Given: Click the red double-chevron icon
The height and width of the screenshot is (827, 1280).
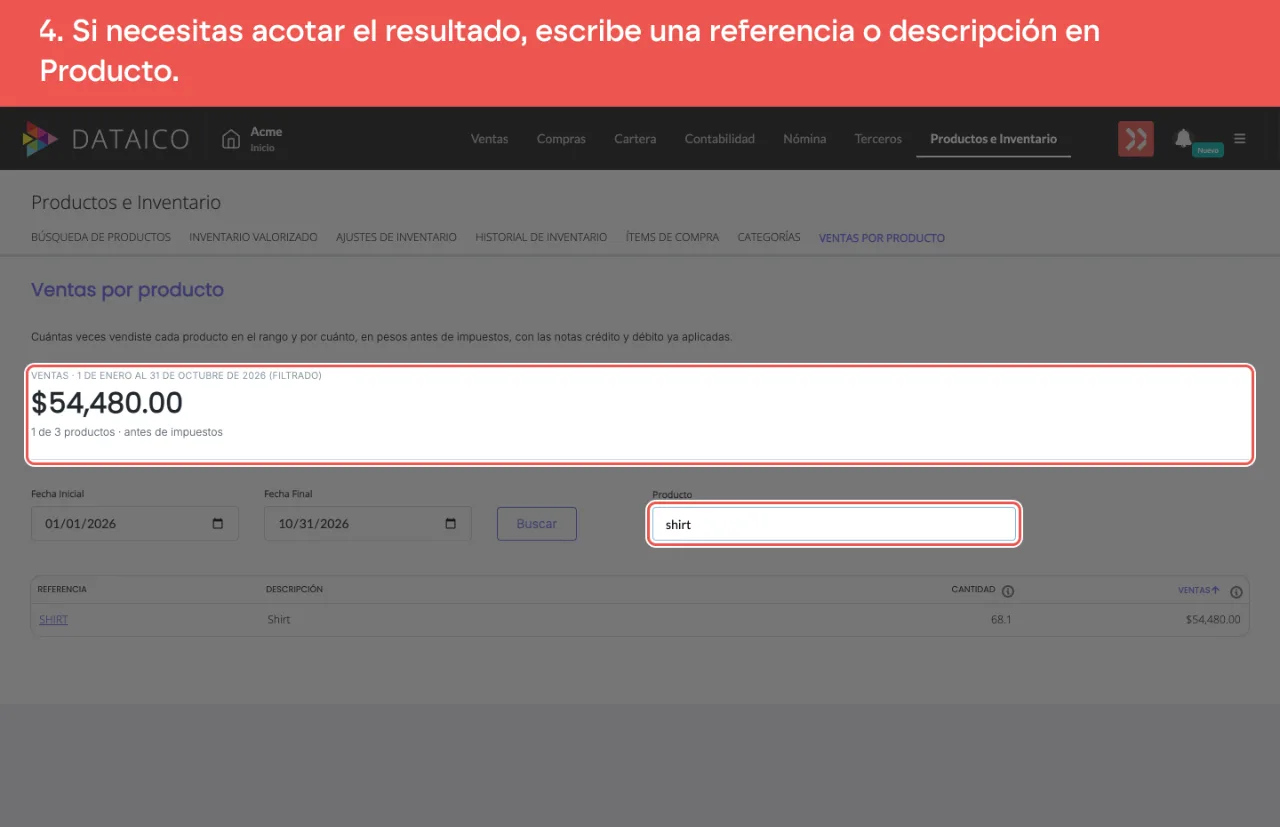Looking at the screenshot, I should pos(1136,139).
